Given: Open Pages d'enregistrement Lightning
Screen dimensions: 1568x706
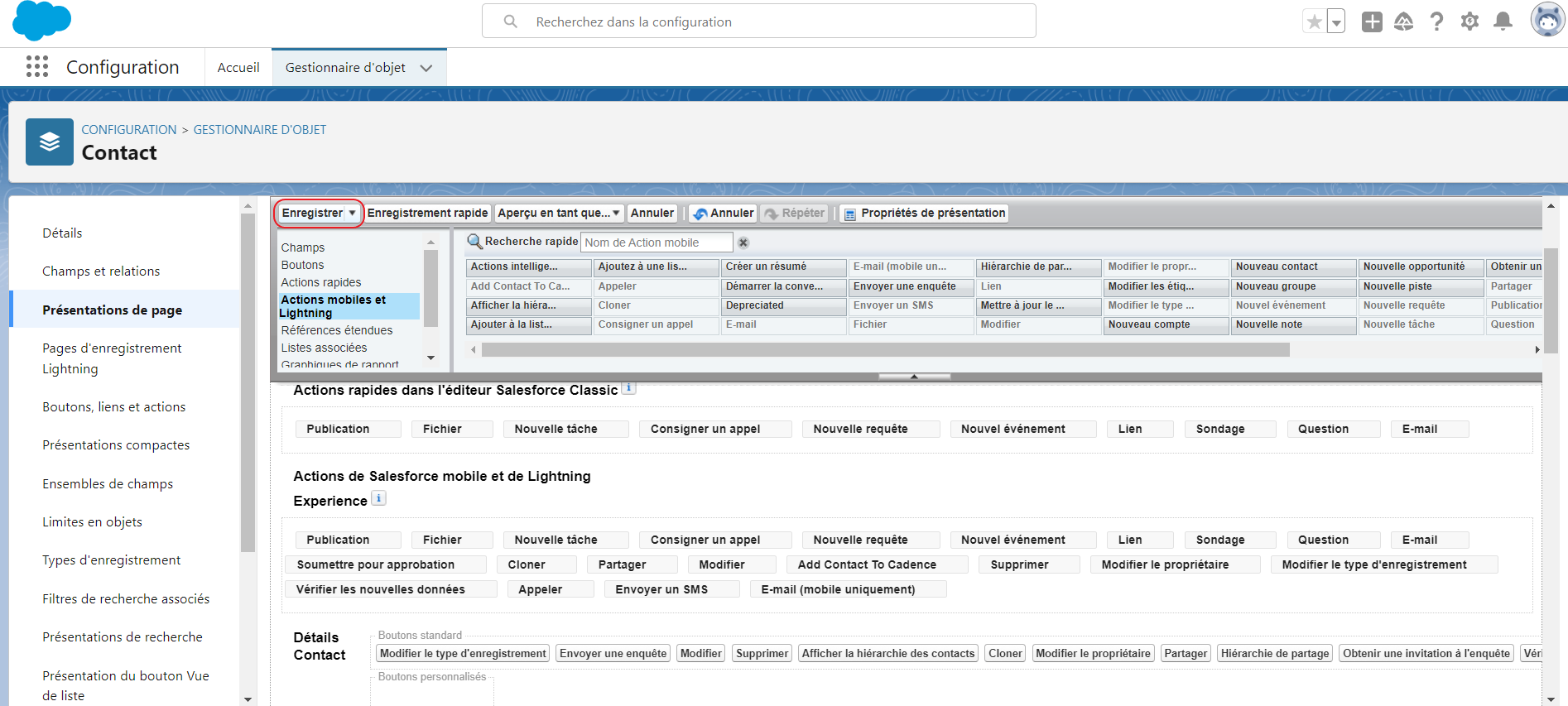Looking at the screenshot, I should [112, 358].
